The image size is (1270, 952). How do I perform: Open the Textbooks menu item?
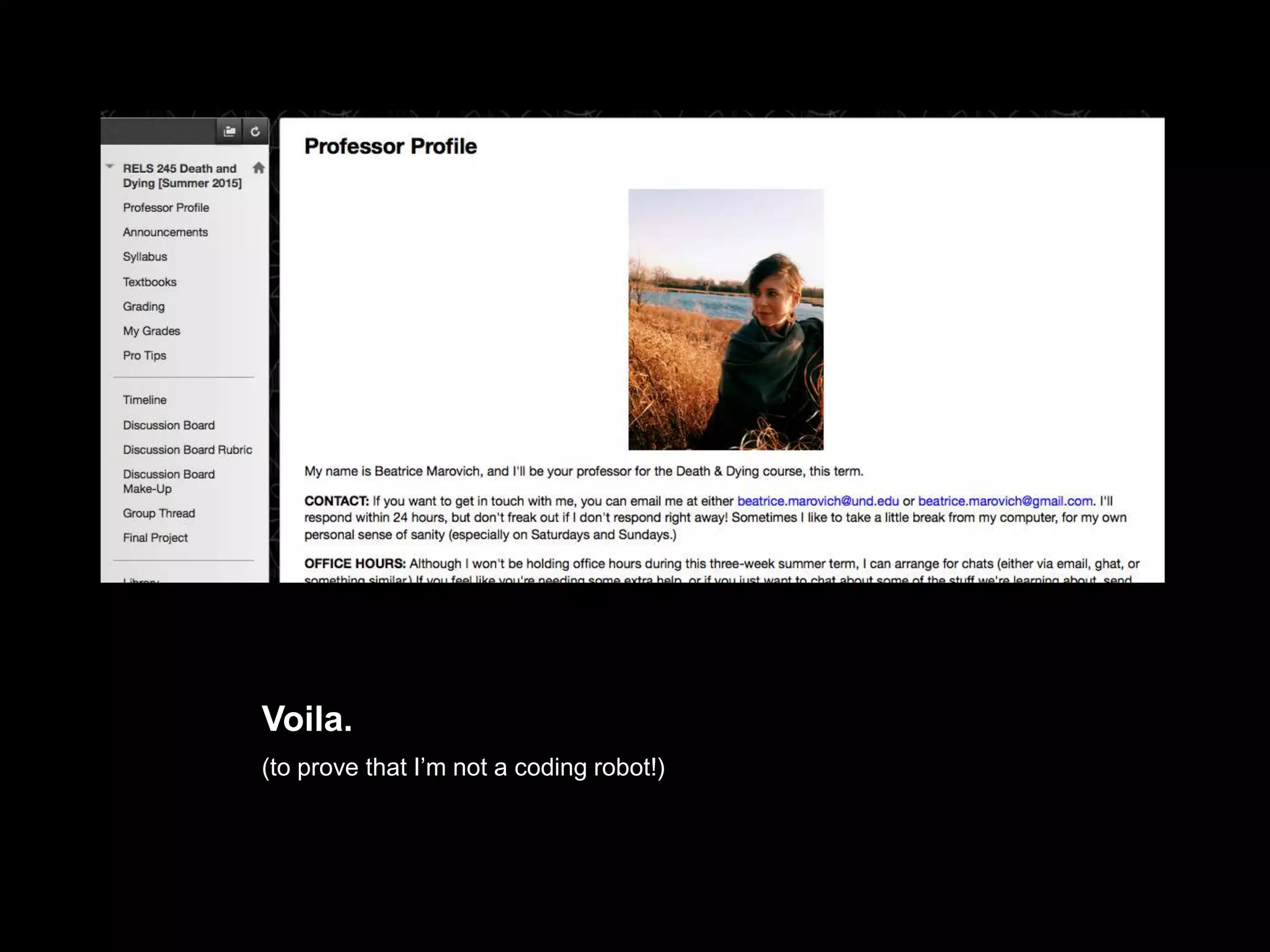click(149, 282)
